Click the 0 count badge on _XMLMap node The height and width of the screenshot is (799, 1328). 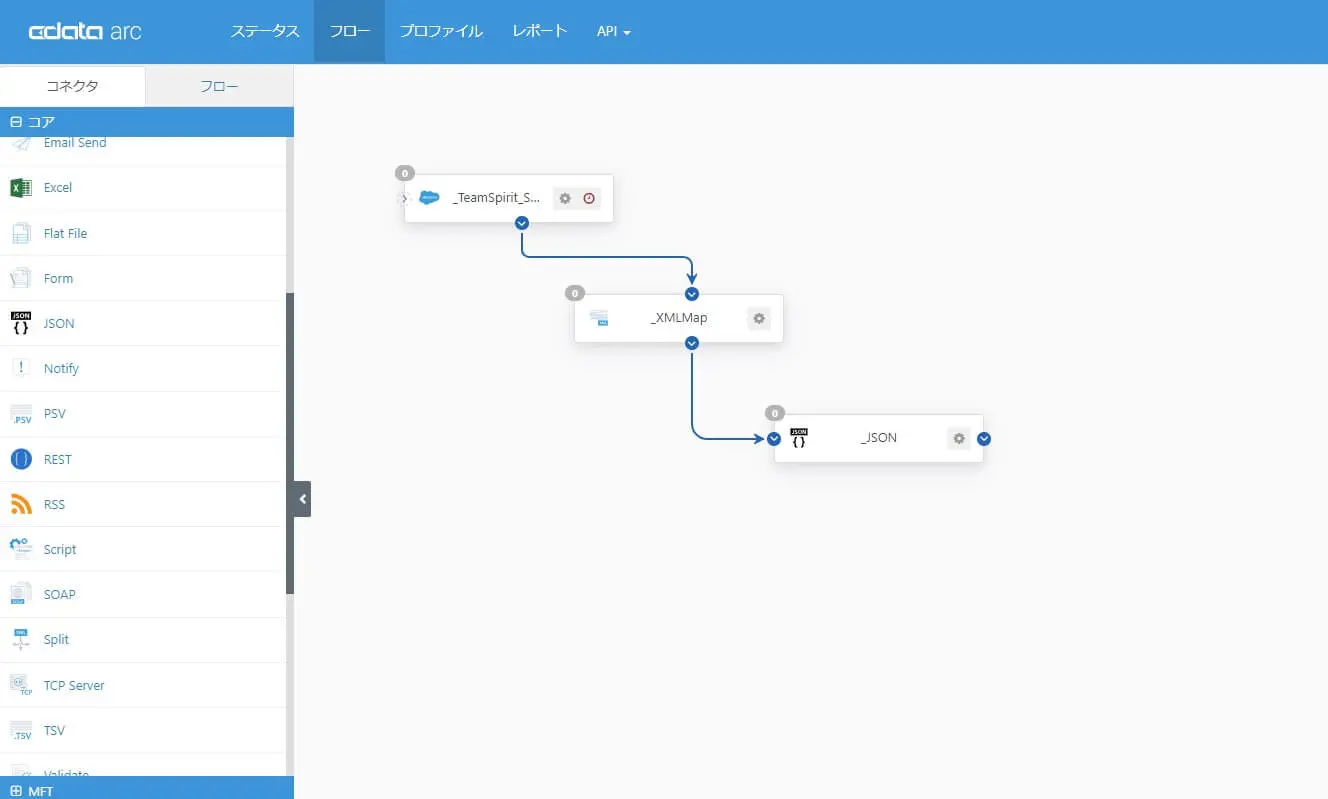[x=575, y=293]
